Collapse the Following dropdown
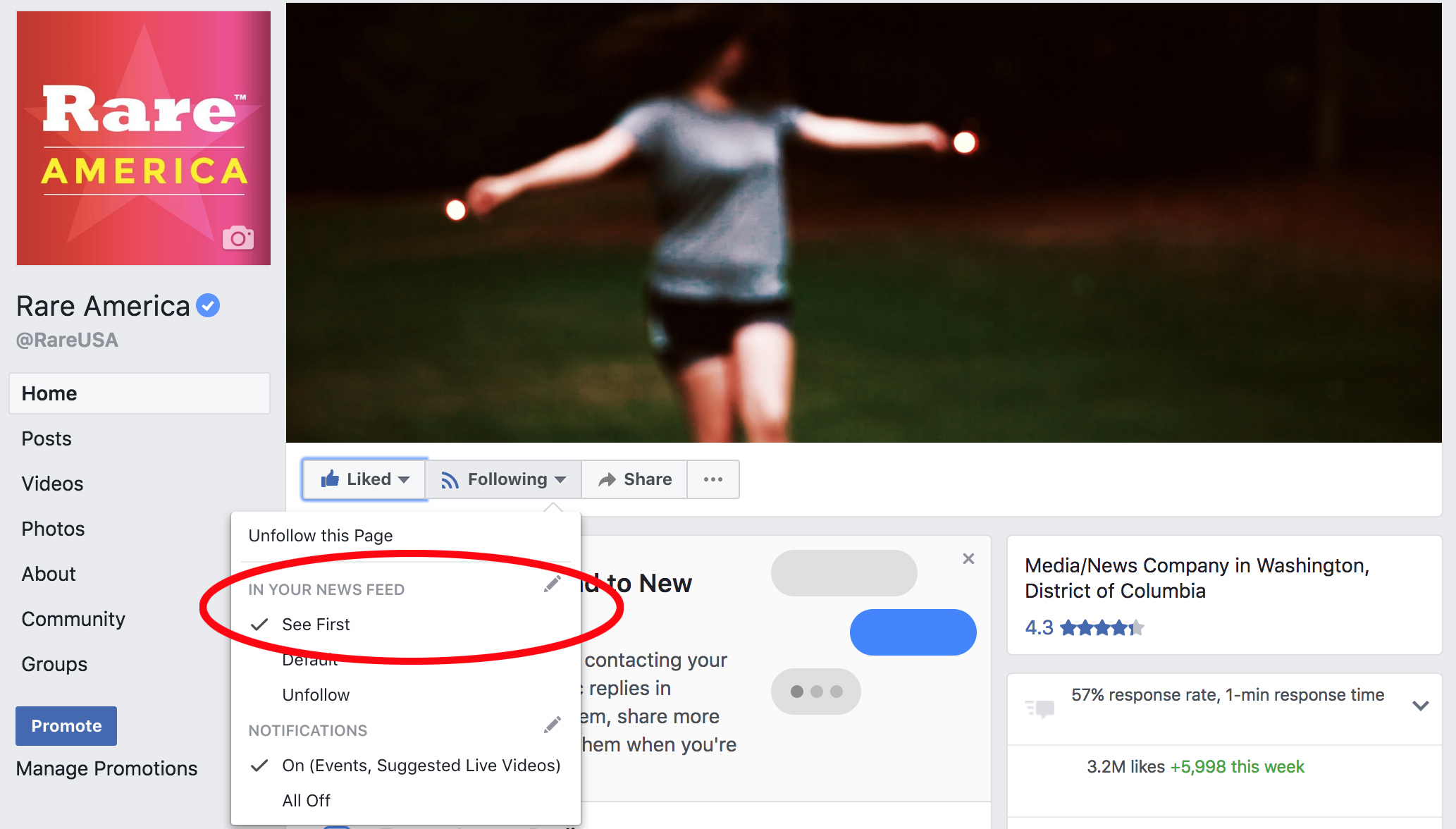Viewport: 1456px width, 829px height. click(x=503, y=479)
